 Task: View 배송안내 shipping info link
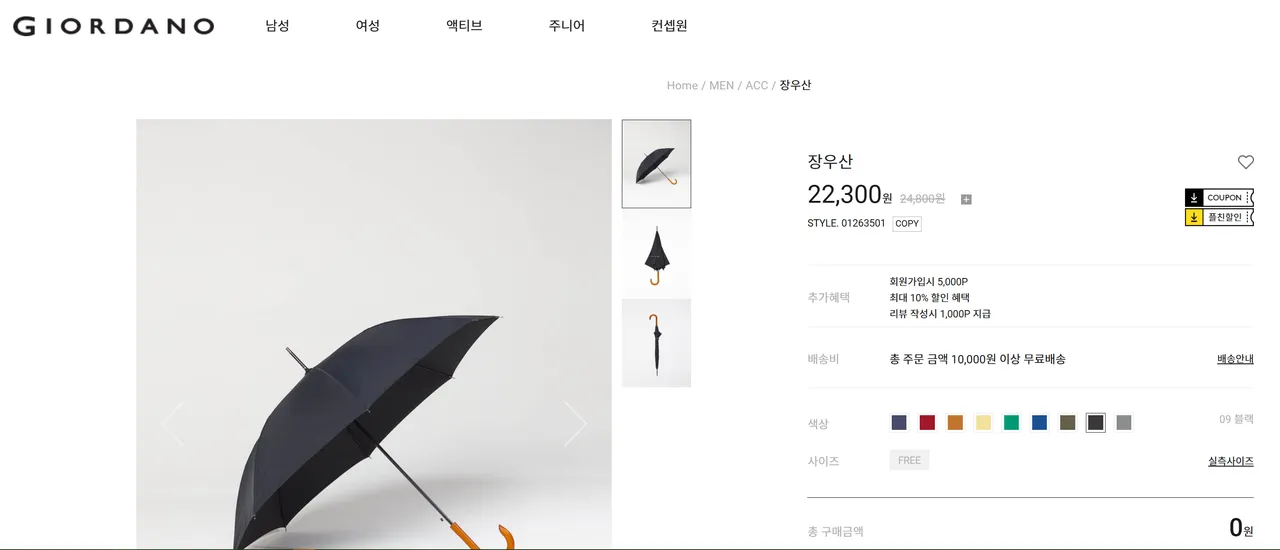(x=1235, y=359)
